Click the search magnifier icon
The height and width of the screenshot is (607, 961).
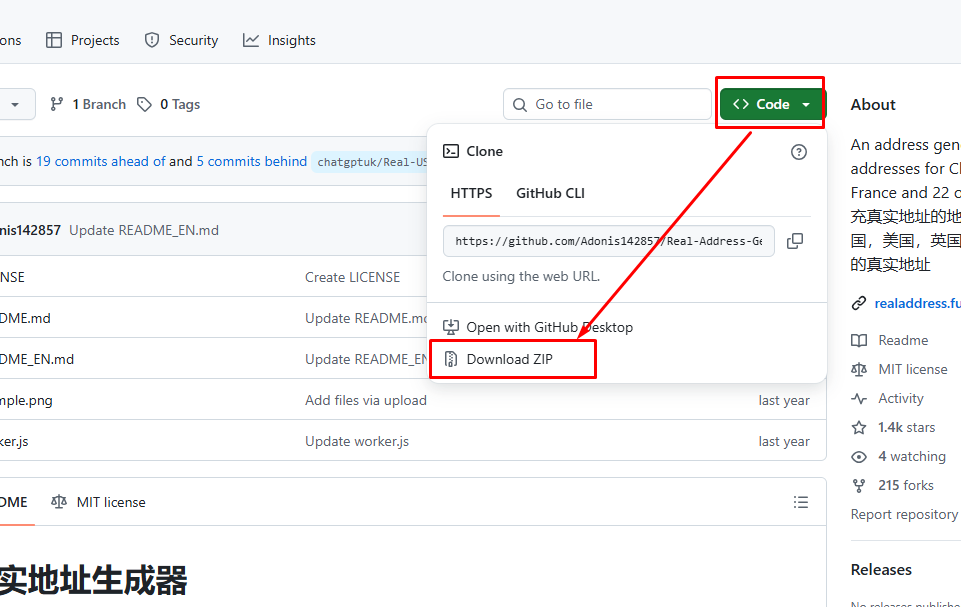(520, 105)
